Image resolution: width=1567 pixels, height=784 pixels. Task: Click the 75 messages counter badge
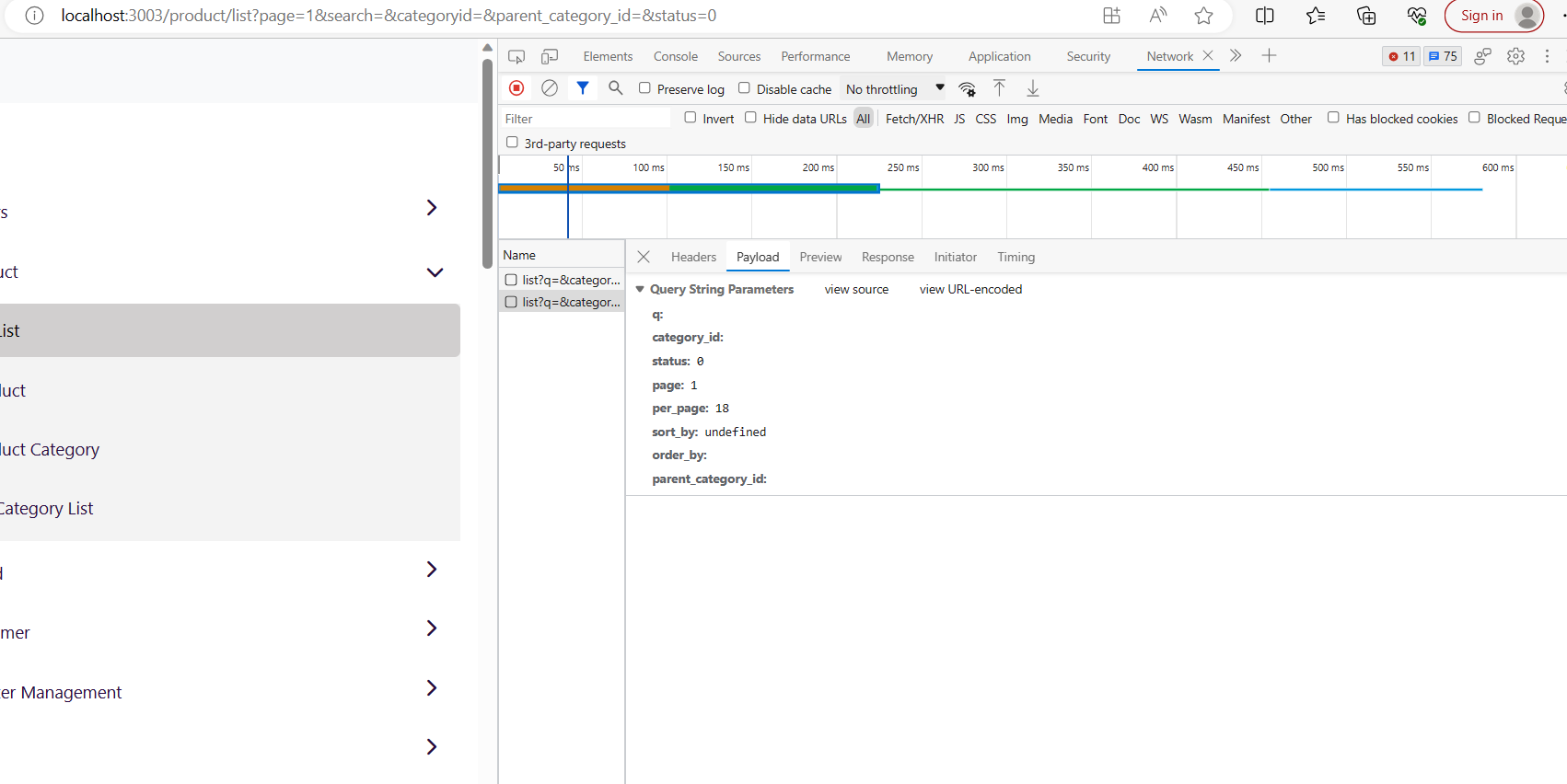[1443, 56]
